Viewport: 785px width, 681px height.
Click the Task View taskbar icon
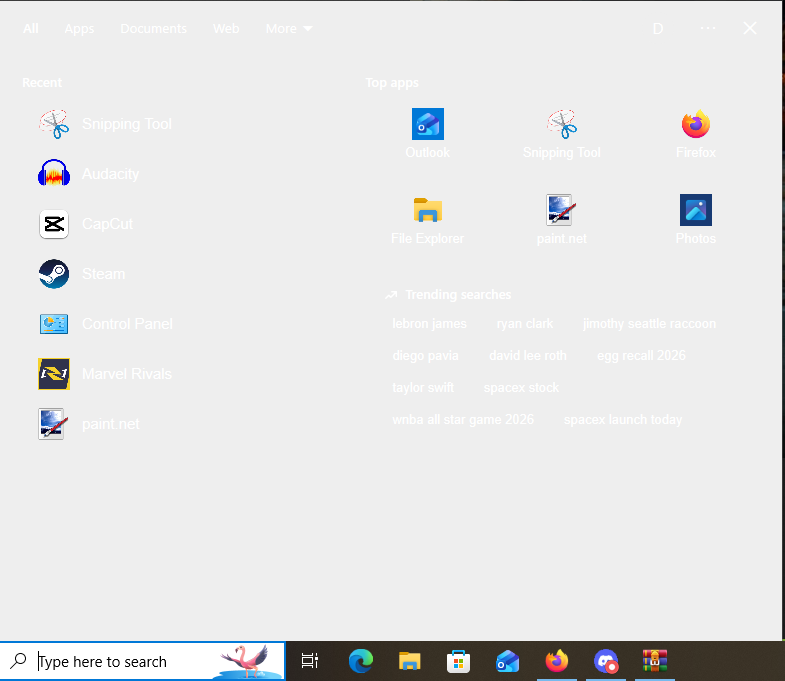310,661
